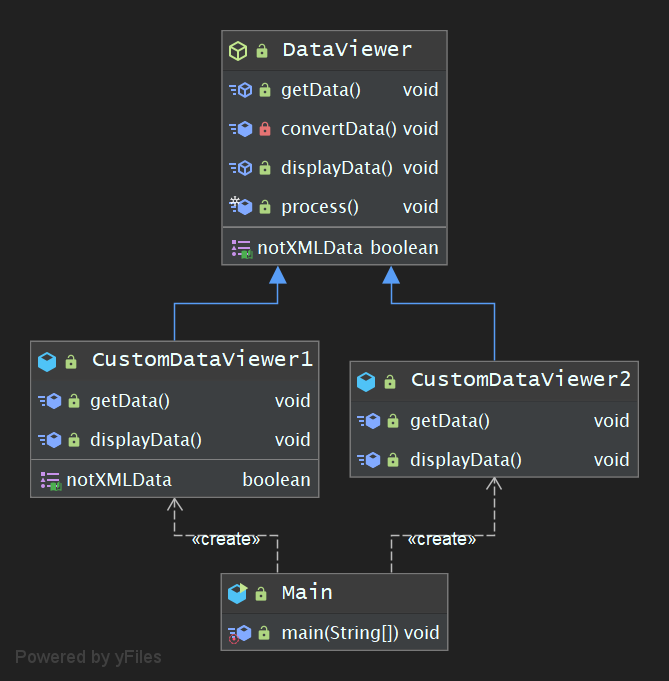
Task: Click the notXMLData property icon in DataViewer
Action: (x=241, y=248)
